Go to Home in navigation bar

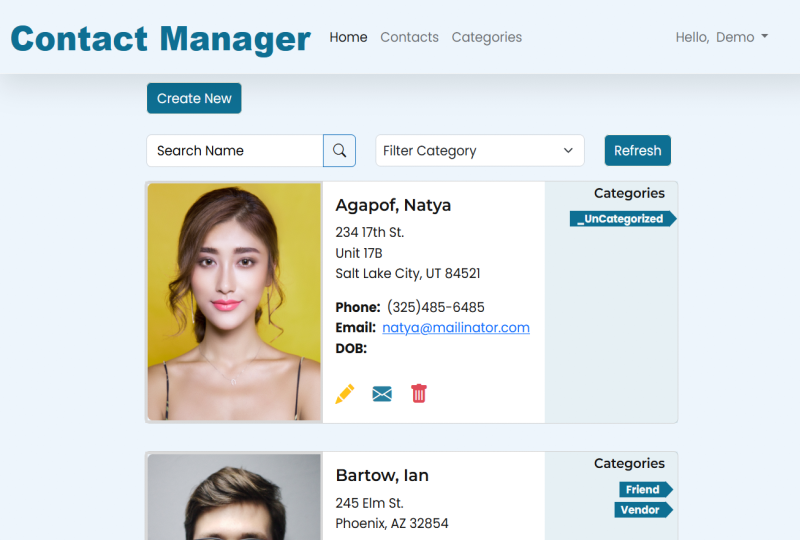pos(348,37)
